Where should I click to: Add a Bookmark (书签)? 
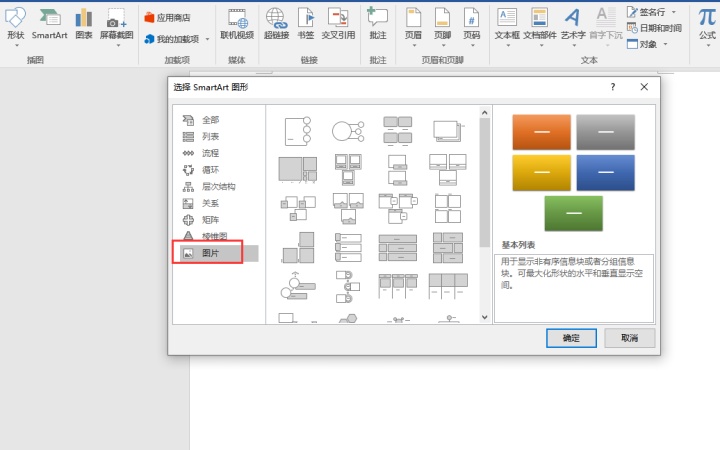(306, 25)
